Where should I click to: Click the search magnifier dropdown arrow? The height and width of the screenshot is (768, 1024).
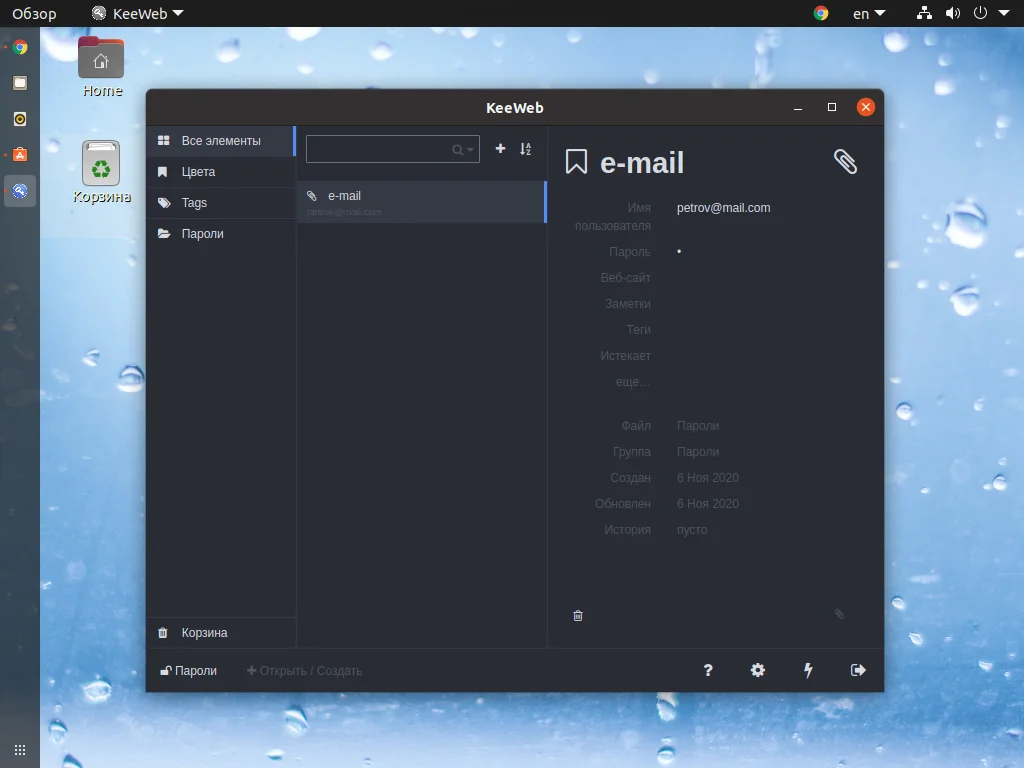(x=470, y=150)
